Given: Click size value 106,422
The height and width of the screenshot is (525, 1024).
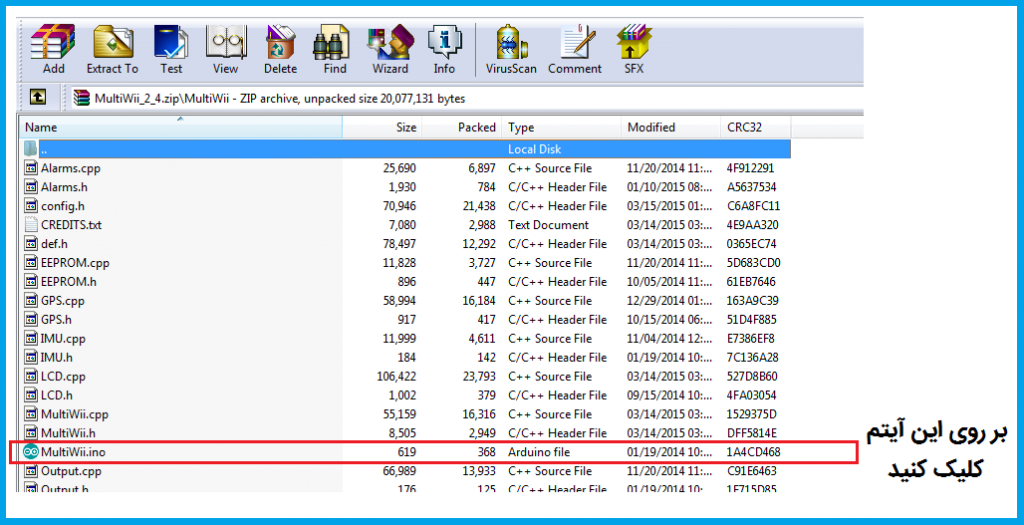Looking at the screenshot, I should 396,376.
